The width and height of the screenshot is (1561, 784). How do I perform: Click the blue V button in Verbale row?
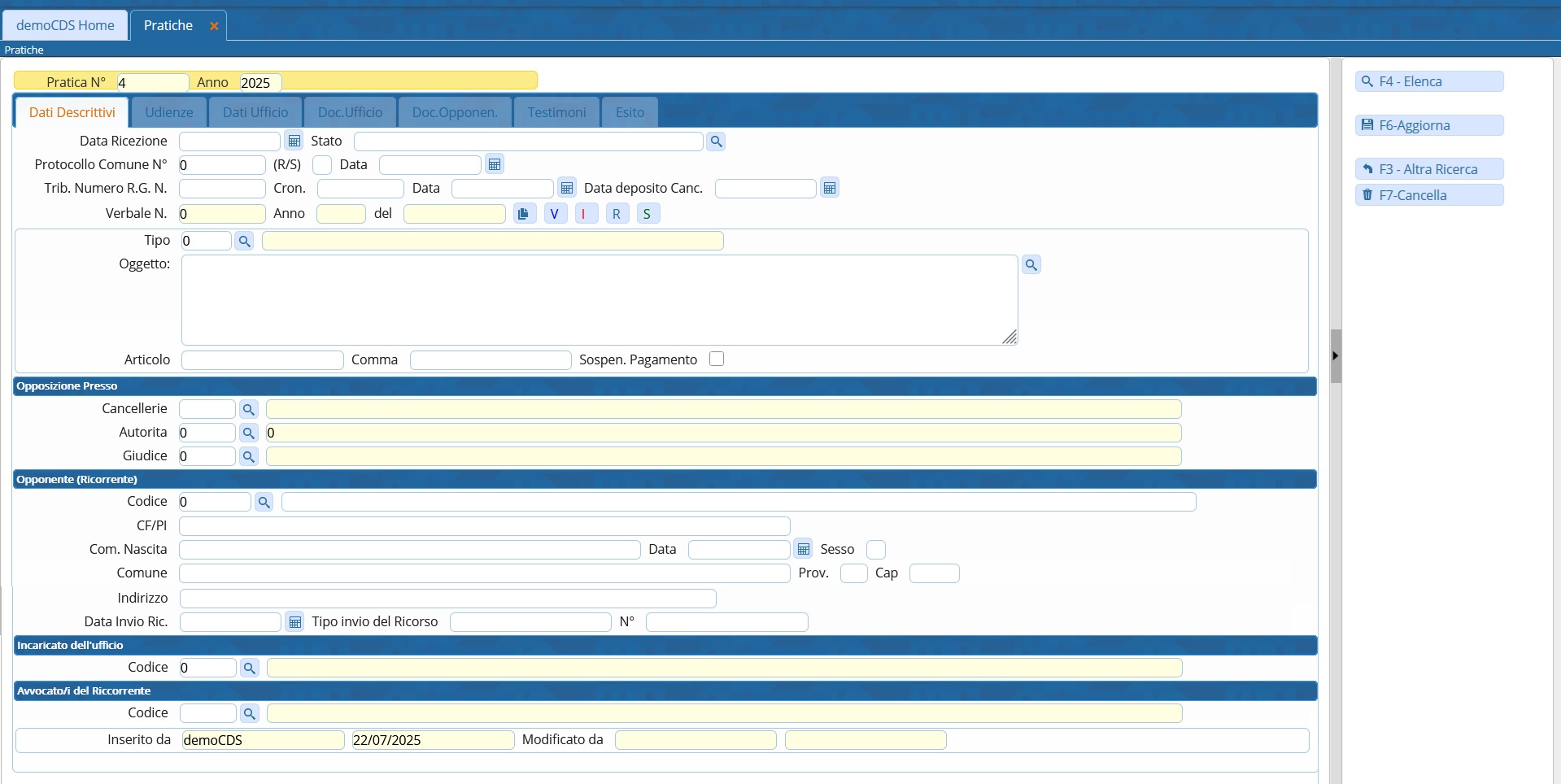click(554, 214)
